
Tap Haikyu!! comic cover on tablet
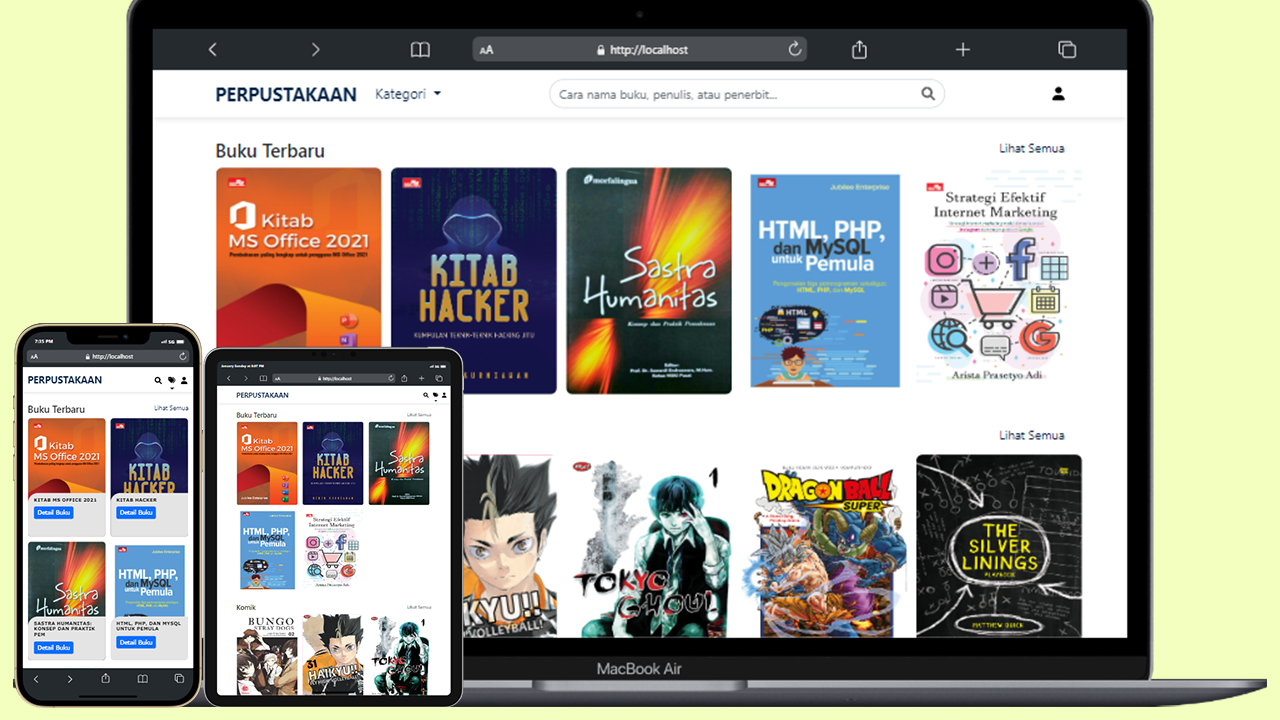[333, 655]
